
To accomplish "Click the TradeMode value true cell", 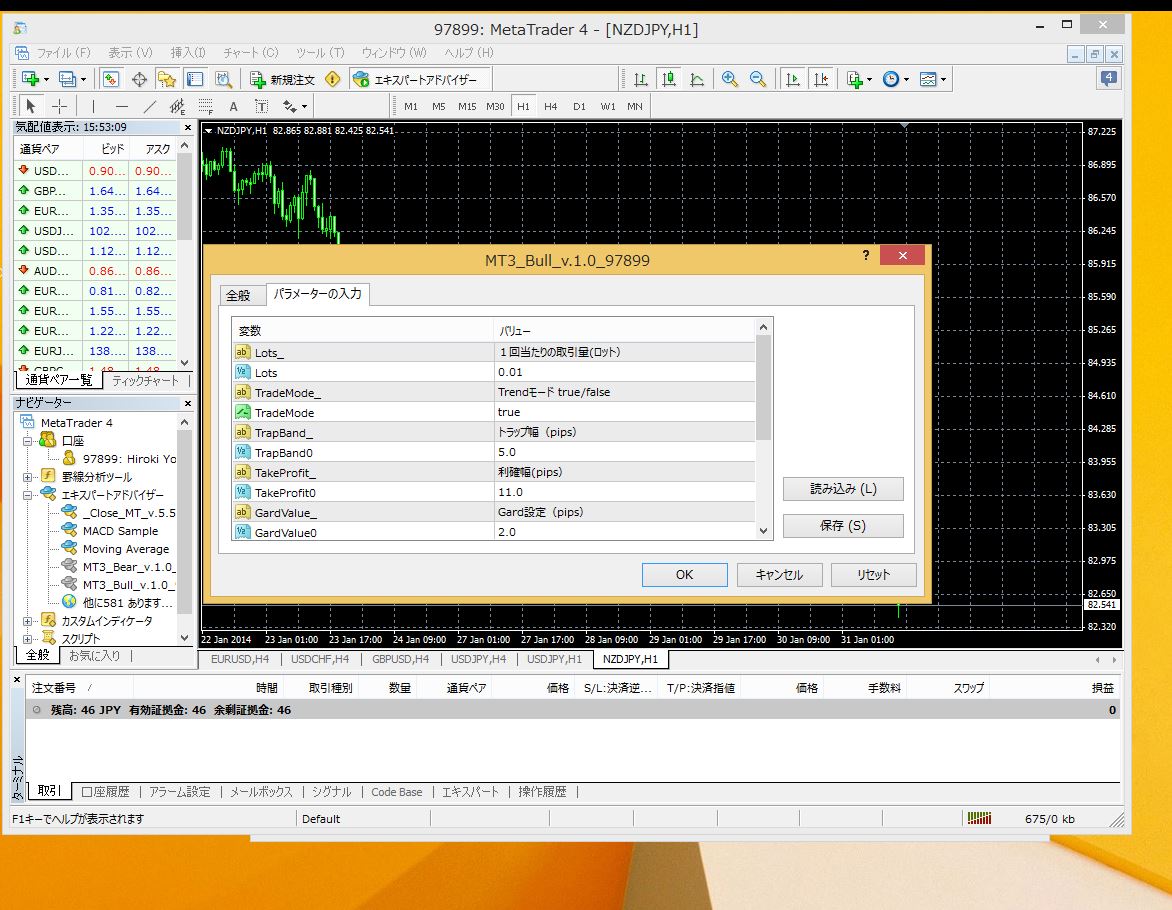I will click(625, 412).
